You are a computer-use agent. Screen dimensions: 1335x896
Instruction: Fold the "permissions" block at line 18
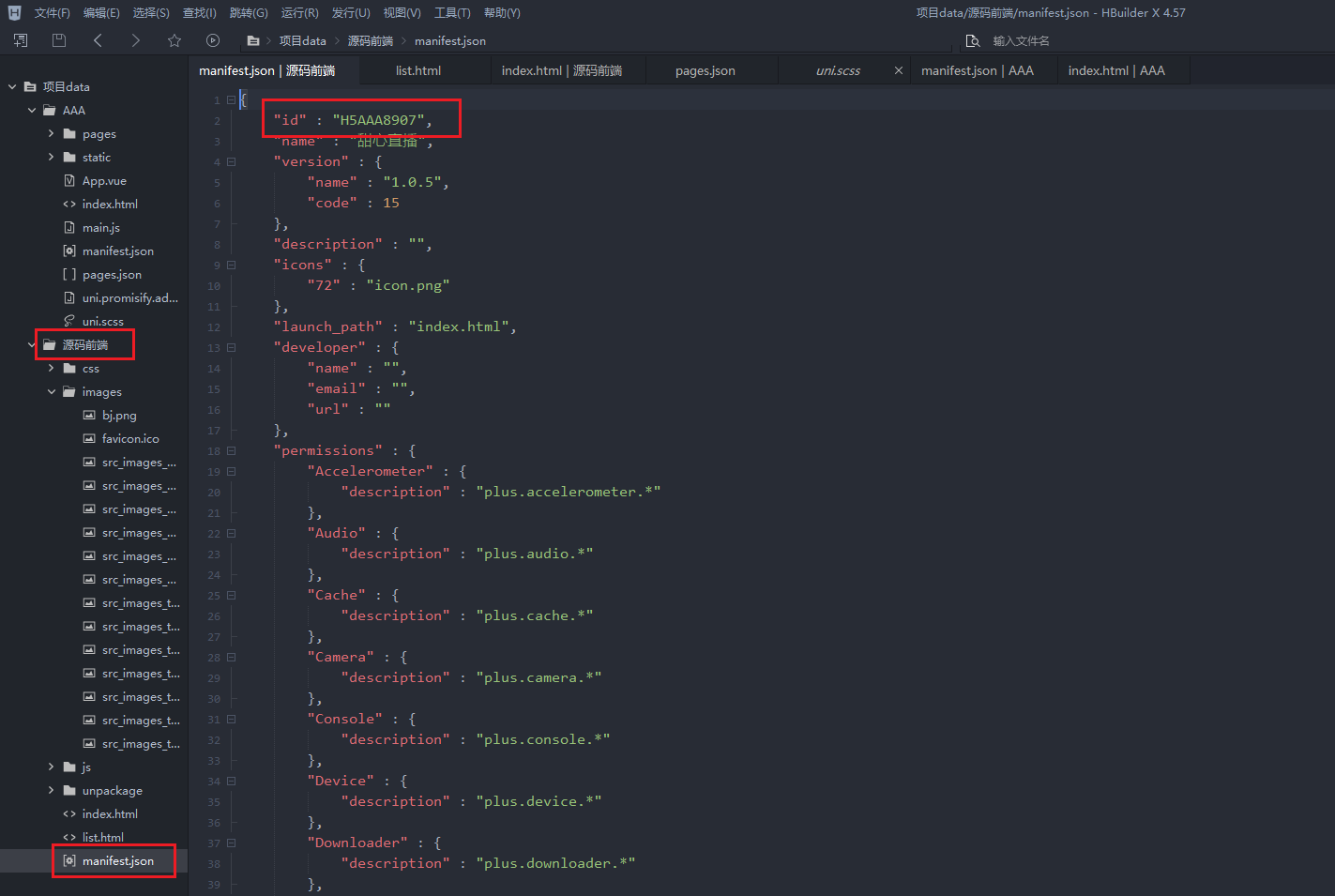[x=232, y=450]
